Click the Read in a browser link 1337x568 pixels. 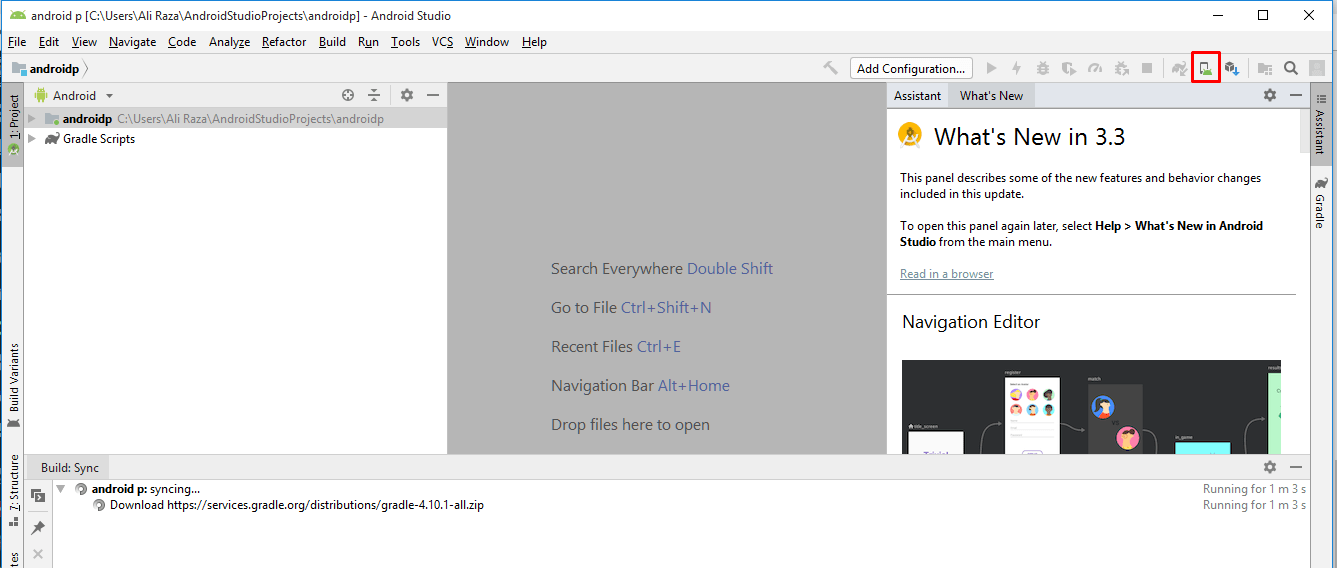tap(946, 274)
